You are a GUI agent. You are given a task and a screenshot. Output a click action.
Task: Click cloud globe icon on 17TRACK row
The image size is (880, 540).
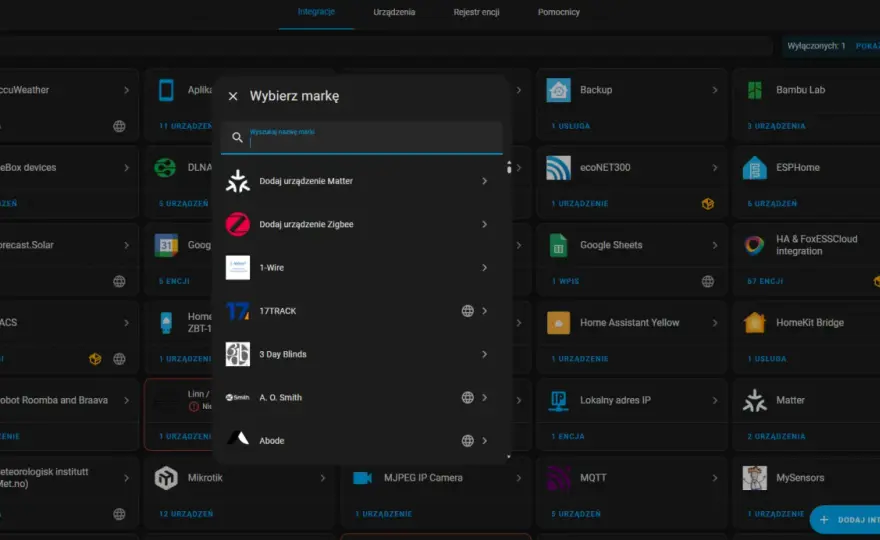pos(468,311)
